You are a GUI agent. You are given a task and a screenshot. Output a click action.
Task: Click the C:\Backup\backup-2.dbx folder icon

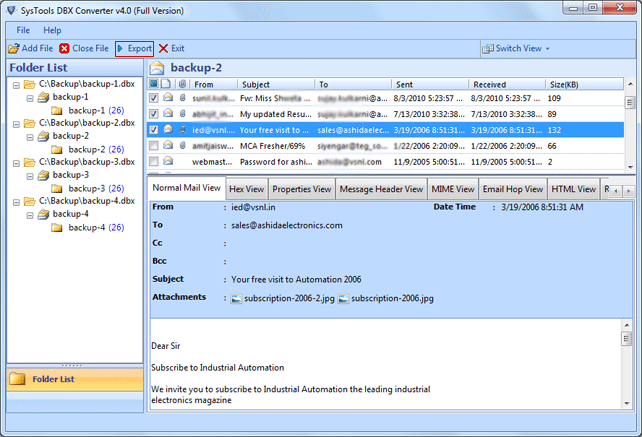tap(29, 123)
